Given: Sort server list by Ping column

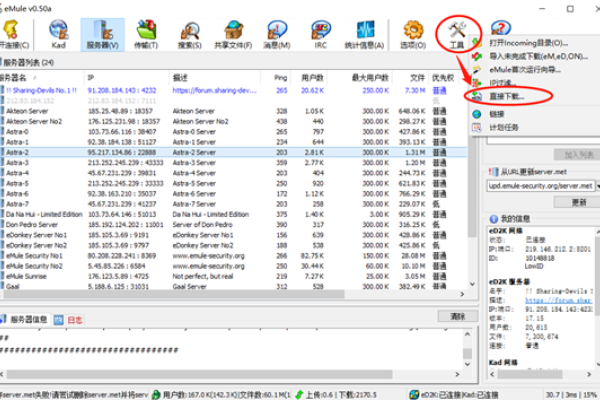Looking at the screenshot, I should pyautogui.click(x=281, y=77).
